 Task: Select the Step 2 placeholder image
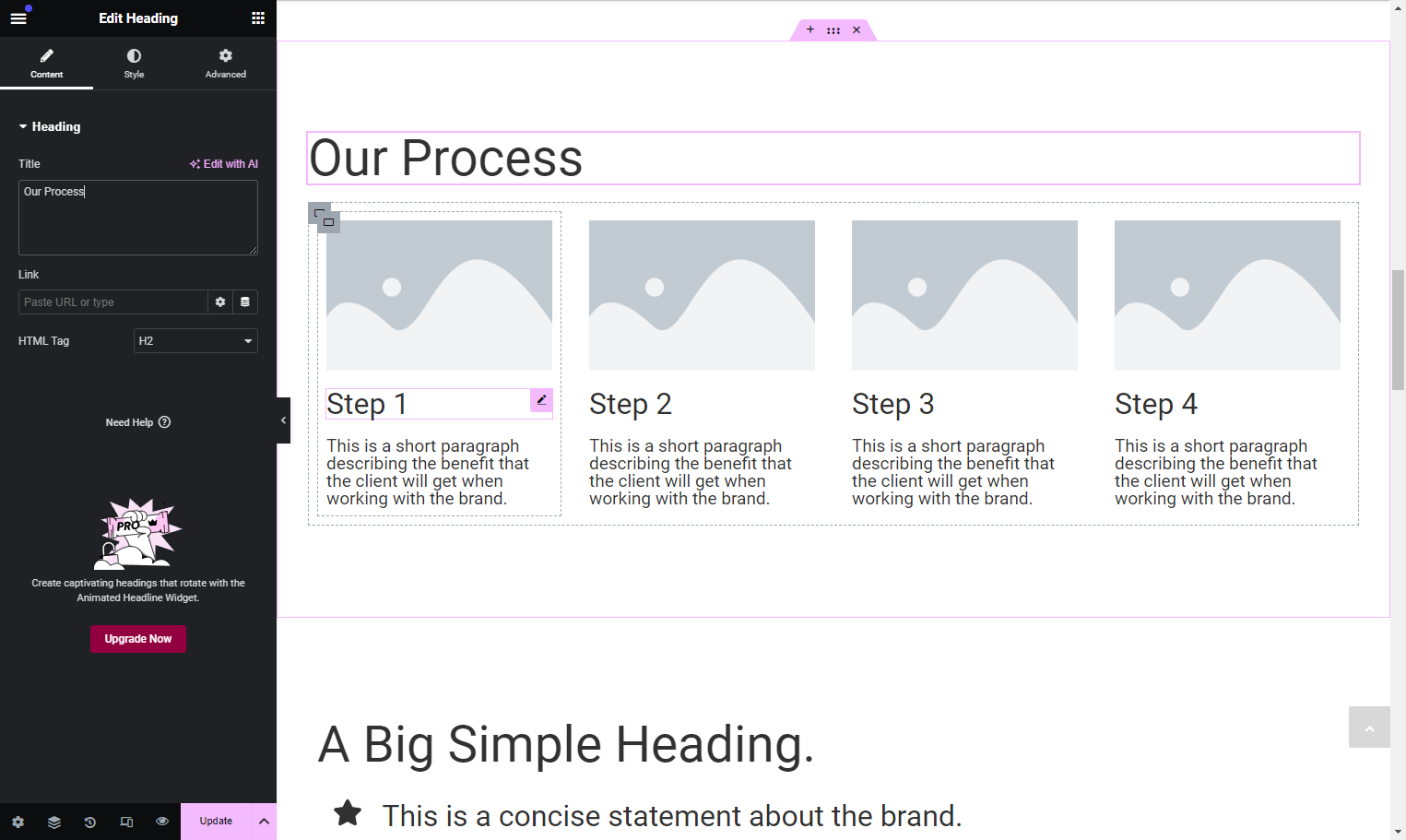(702, 295)
